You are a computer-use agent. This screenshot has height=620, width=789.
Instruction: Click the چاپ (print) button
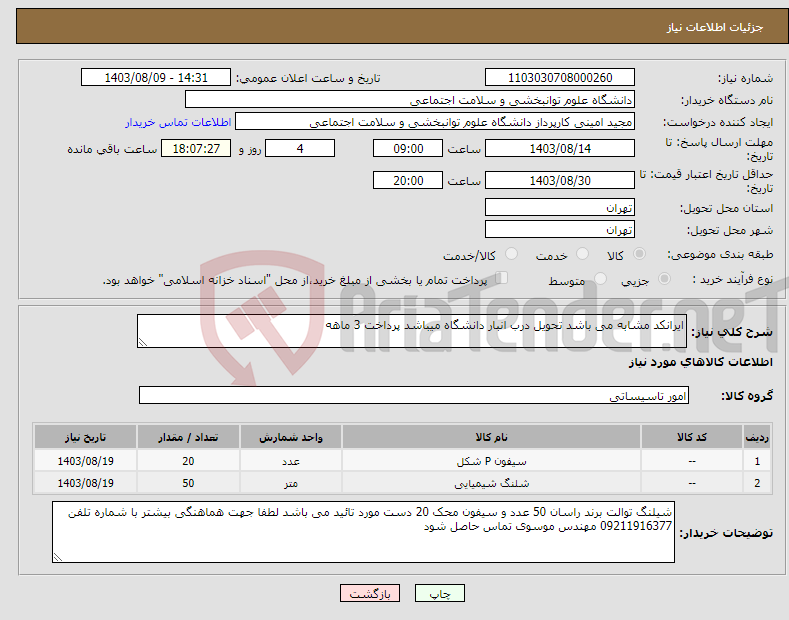click(439, 593)
